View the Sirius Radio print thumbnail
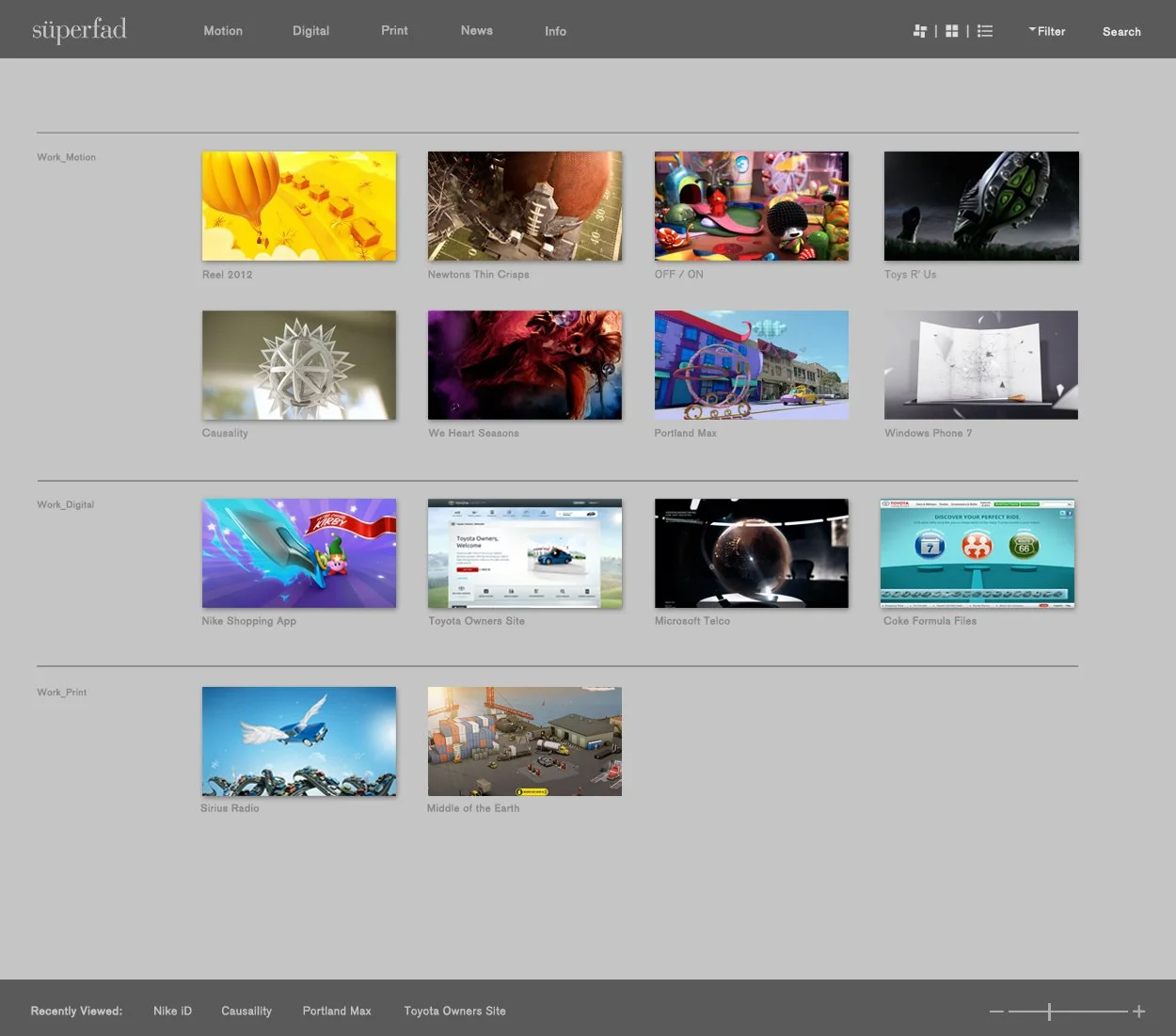 (299, 741)
